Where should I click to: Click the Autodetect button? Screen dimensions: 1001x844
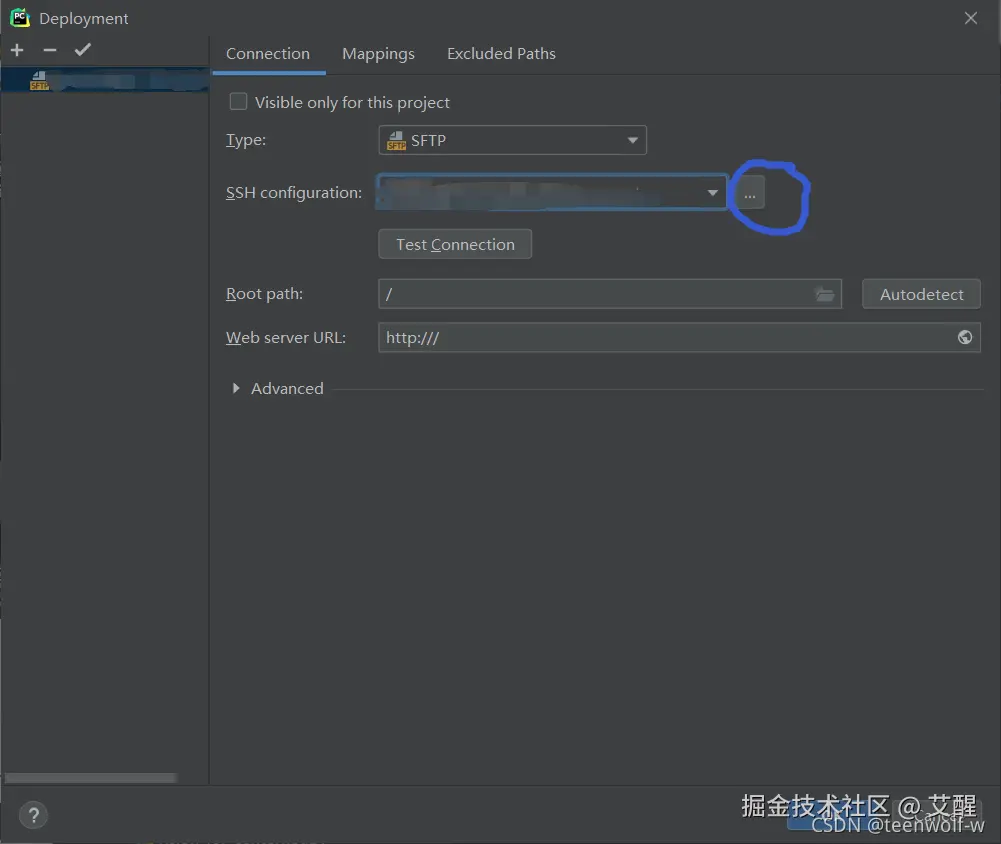(x=921, y=294)
